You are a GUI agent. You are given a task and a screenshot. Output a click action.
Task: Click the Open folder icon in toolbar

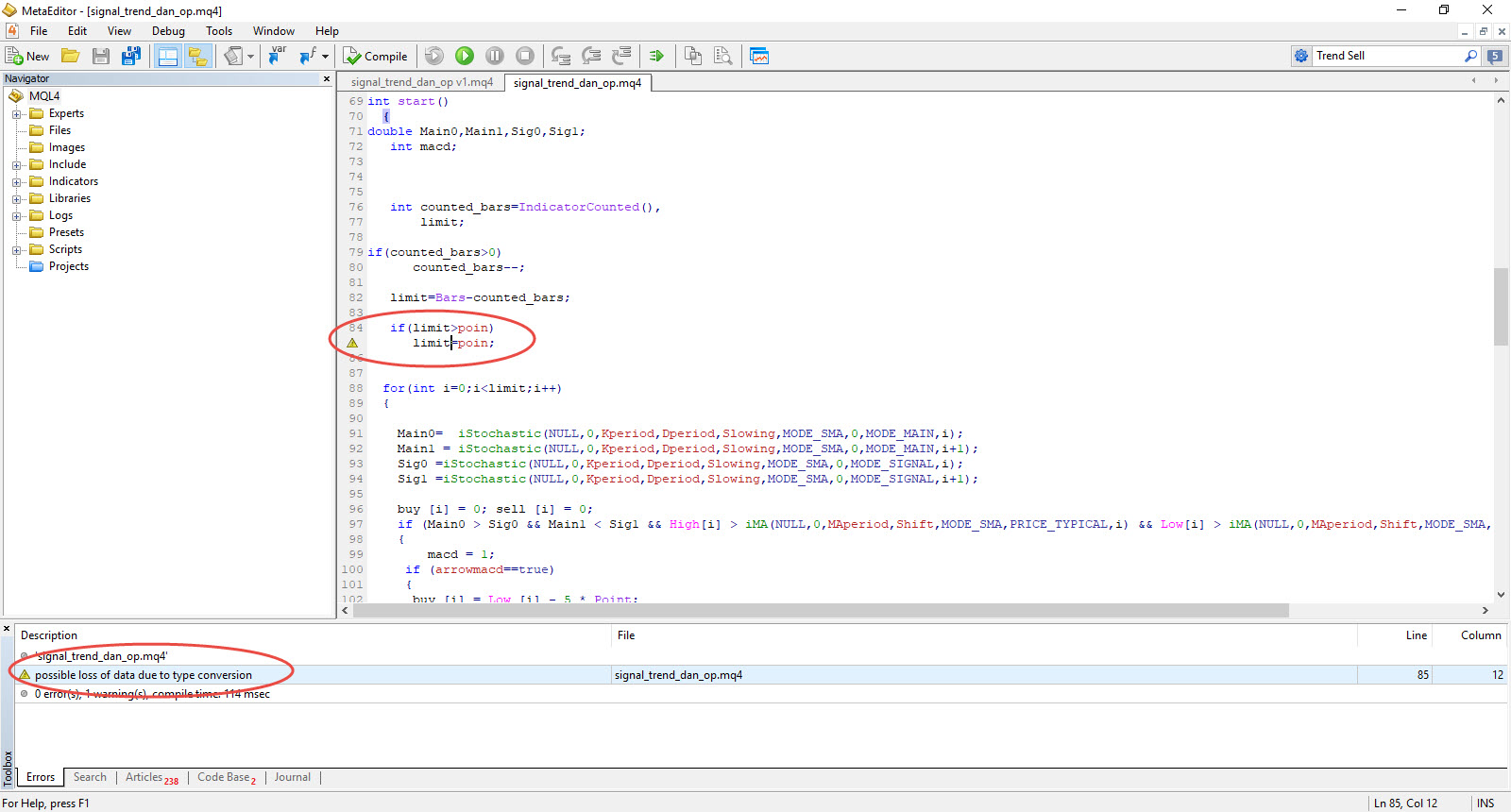[71, 57]
